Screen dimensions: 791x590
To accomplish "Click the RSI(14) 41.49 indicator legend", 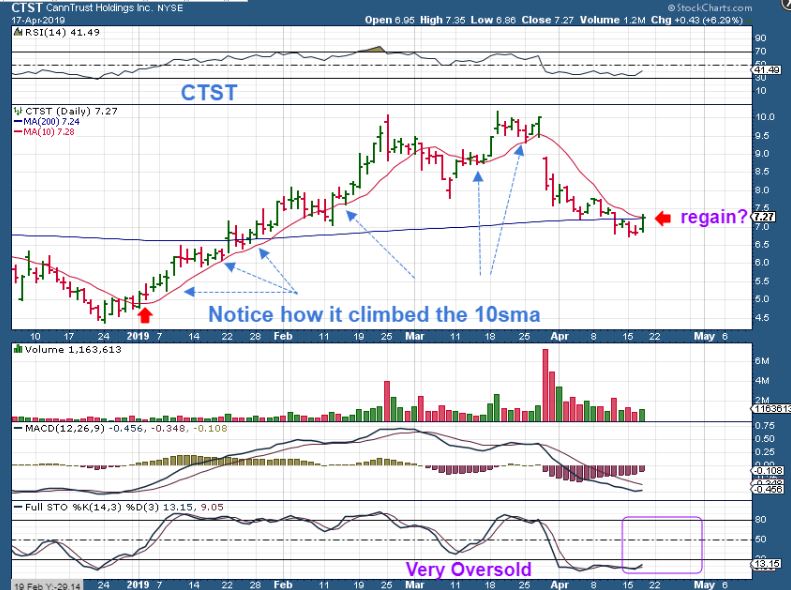I will 62,32.
